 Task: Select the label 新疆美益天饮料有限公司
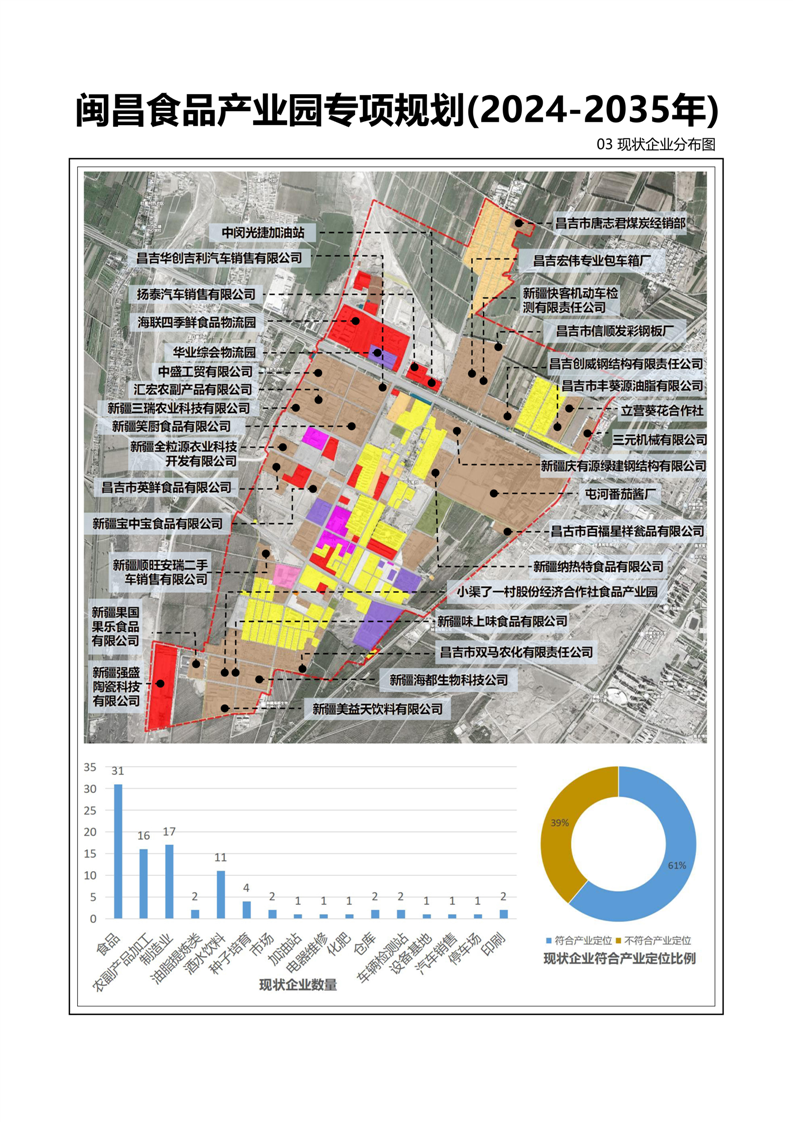pos(378,710)
